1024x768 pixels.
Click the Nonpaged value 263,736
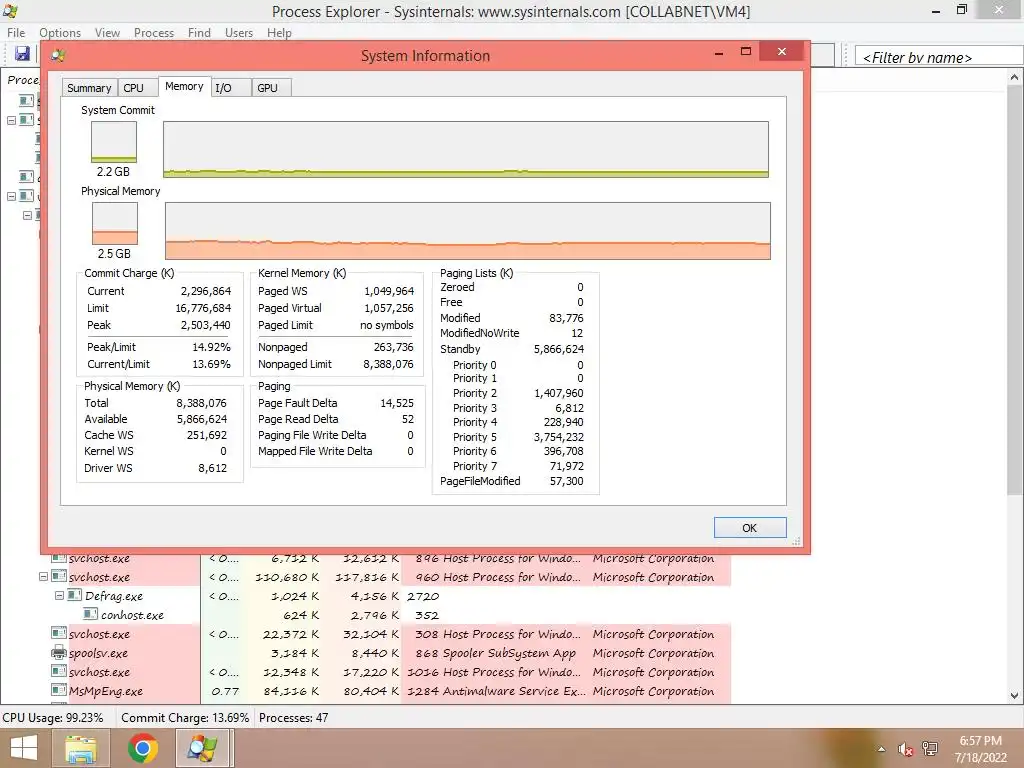tap(394, 347)
